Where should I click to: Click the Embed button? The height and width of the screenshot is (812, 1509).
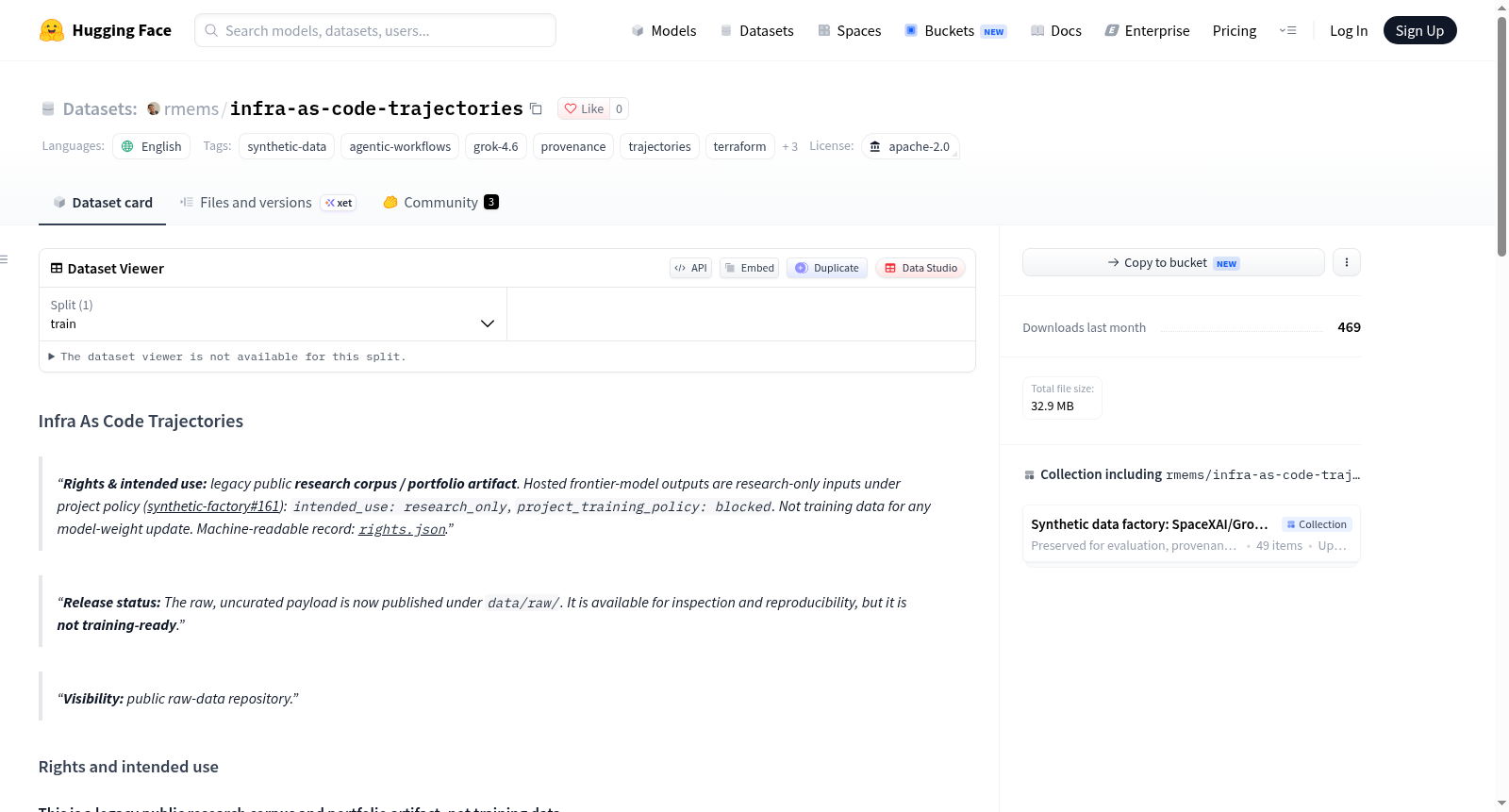750,268
